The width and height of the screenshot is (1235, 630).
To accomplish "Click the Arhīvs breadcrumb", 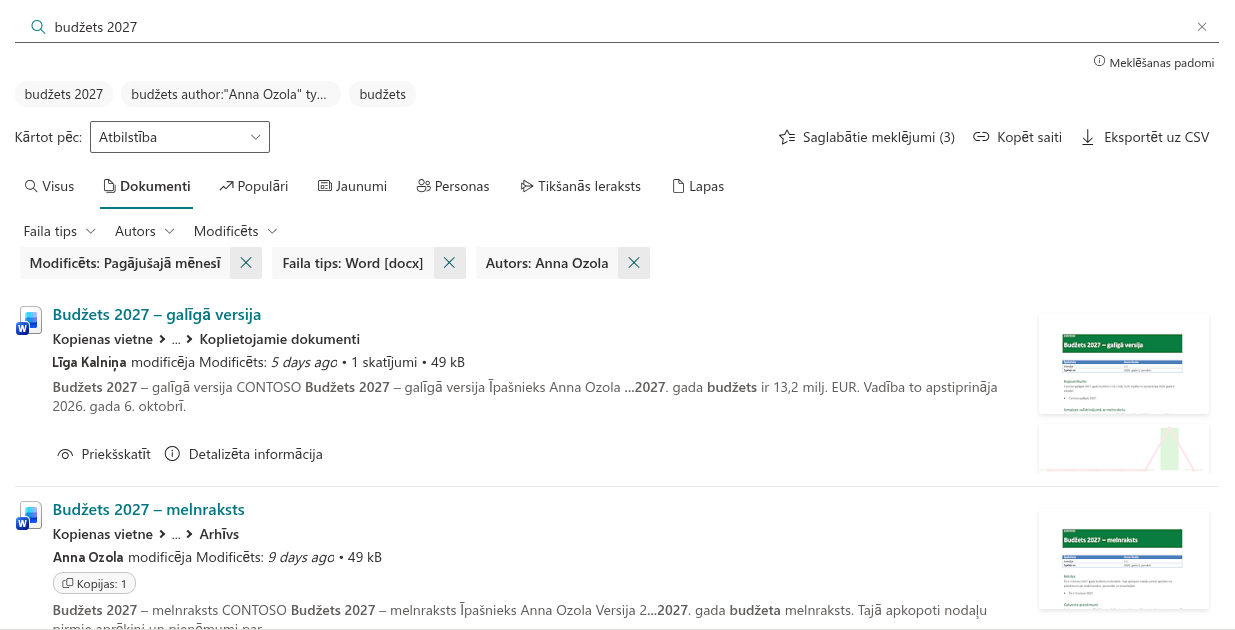I will click(219, 534).
